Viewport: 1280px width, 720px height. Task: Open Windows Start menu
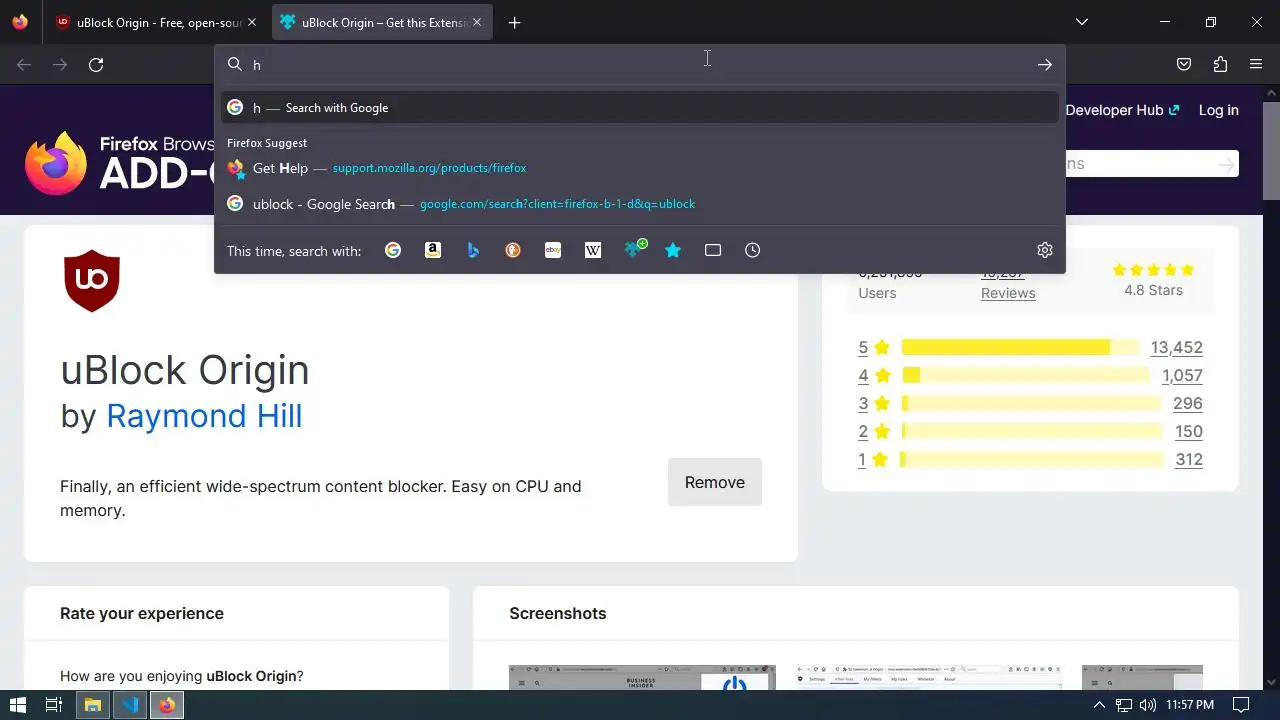pyautogui.click(x=17, y=705)
